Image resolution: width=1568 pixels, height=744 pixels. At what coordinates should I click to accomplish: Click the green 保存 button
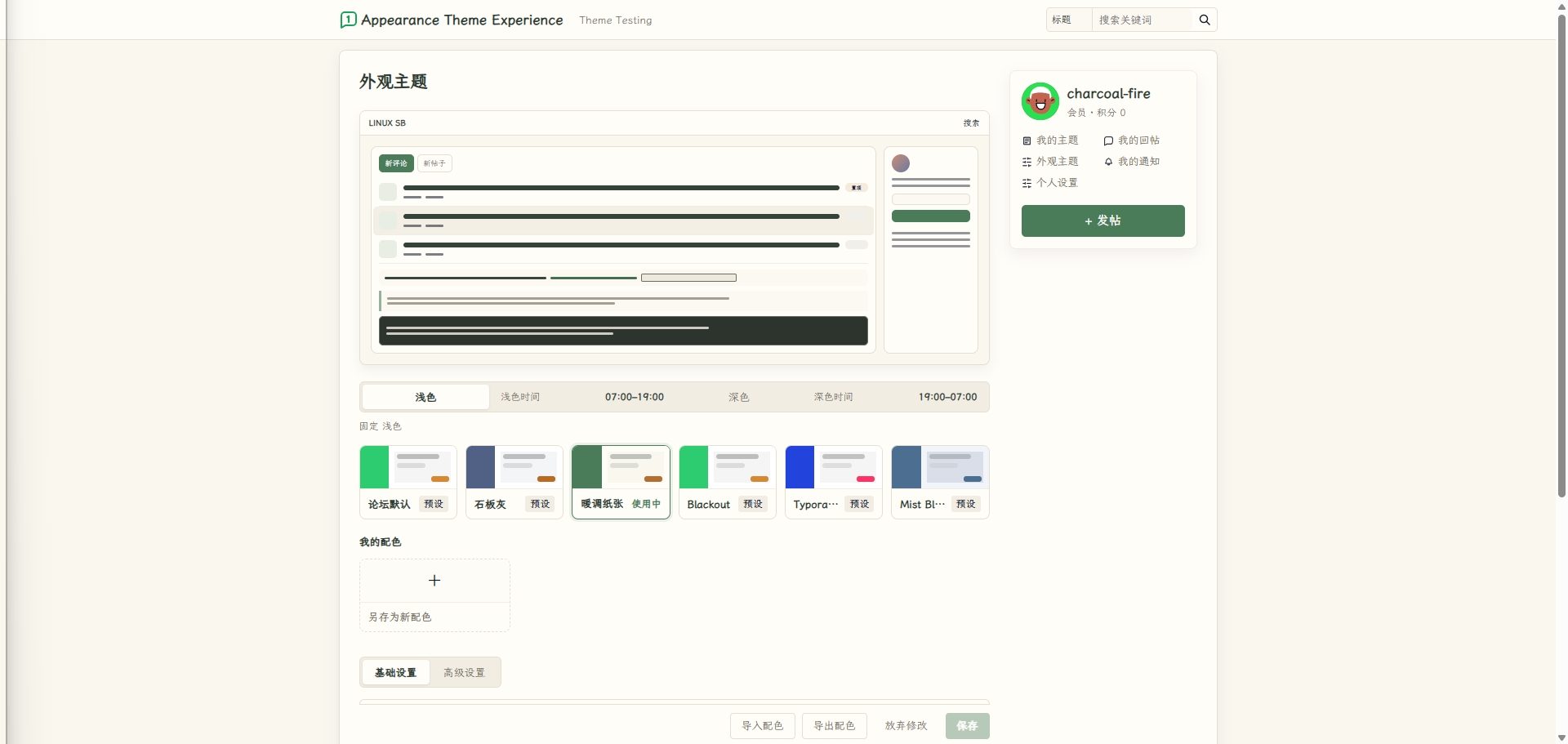click(967, 726)
